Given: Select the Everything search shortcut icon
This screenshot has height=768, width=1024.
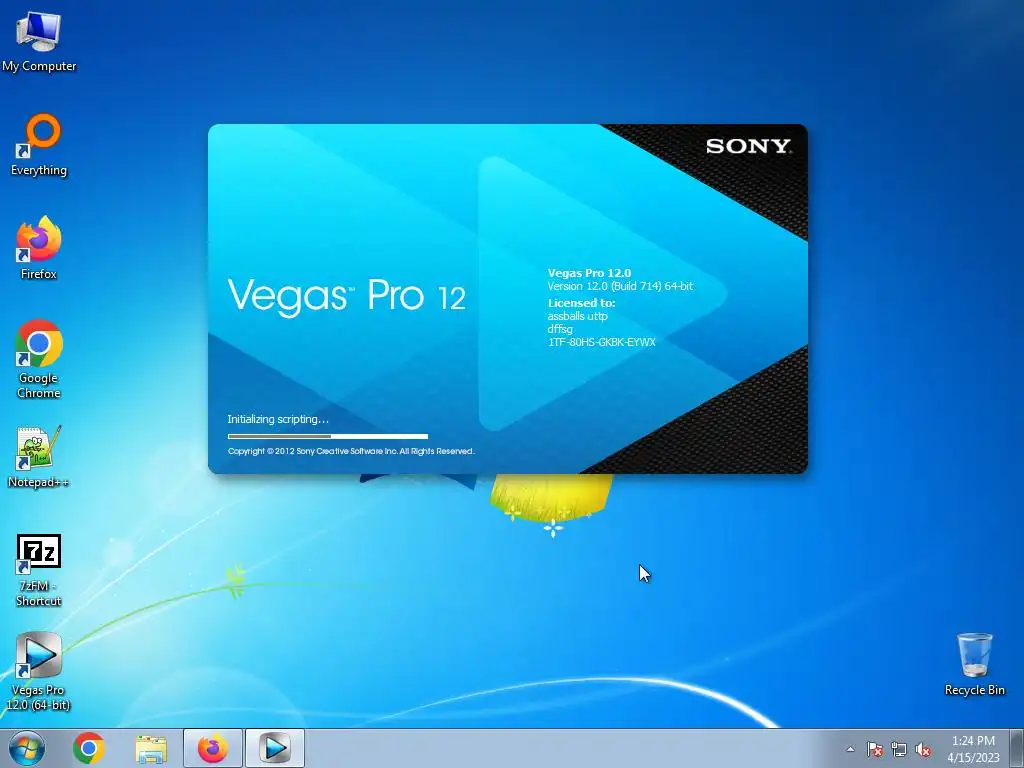Looking at the screenshot, I should pyautogui.click(x=39, y=145).
